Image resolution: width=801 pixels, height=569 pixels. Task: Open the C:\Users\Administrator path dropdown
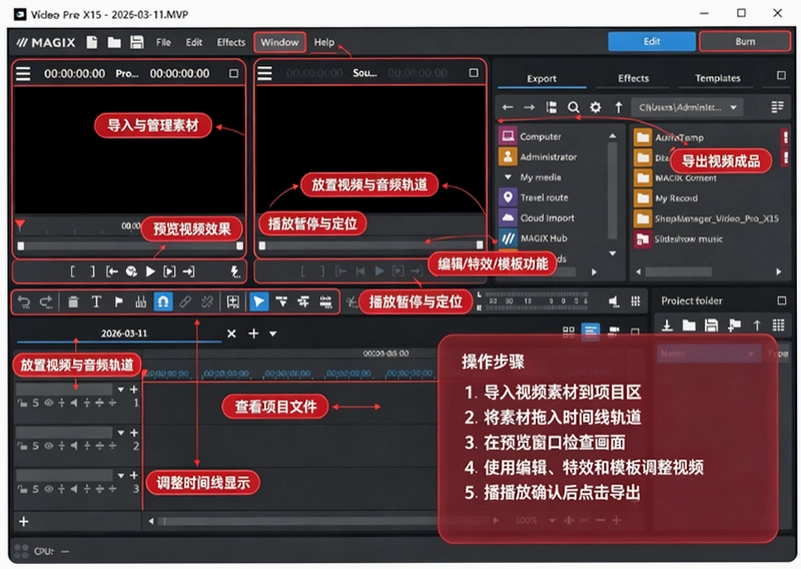pyautogui.click(x=687, y=107)
